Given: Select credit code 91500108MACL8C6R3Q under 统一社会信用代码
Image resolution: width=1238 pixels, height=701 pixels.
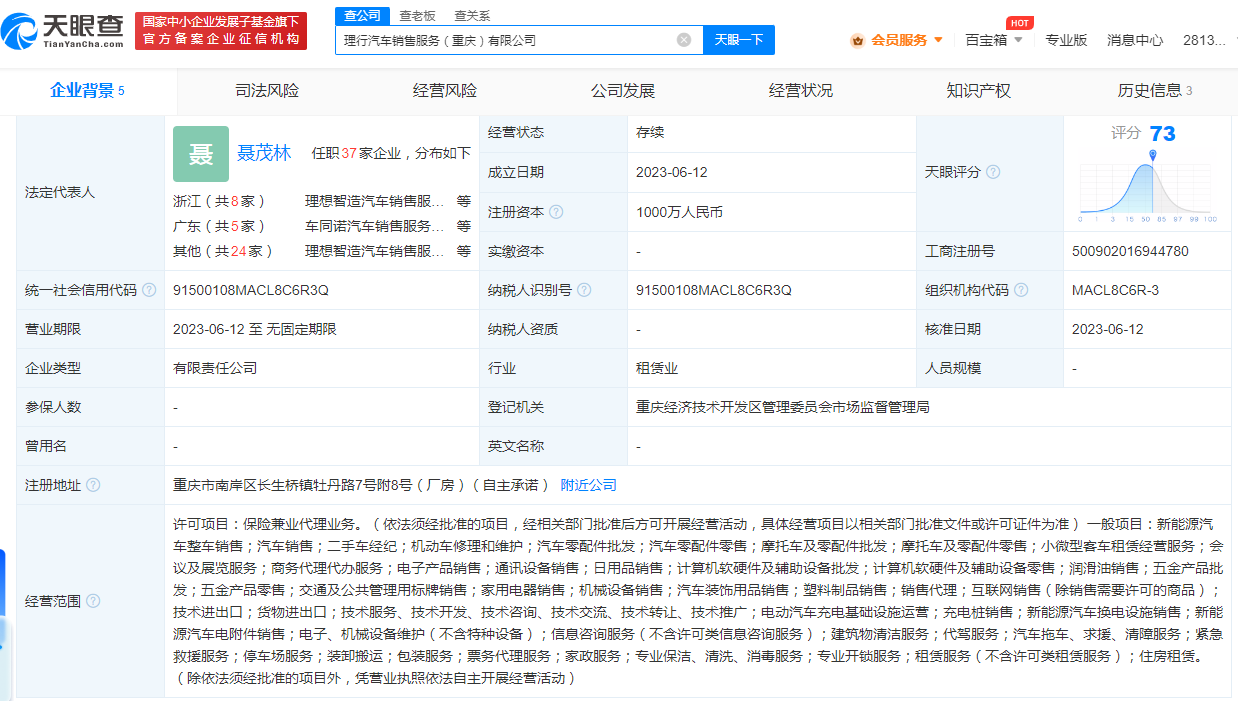Looking at the screenshot, I should pyautogui.click(x=251, y=290).
